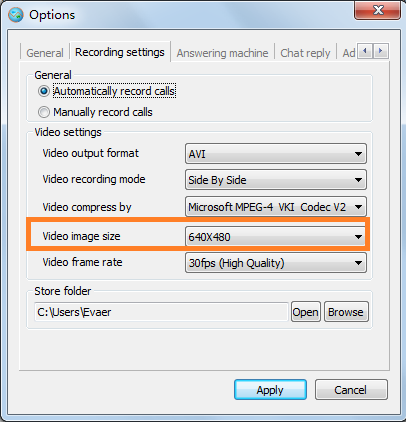
Task: Click the Evaer app icon in title bar
Action: tap(16, 15)
